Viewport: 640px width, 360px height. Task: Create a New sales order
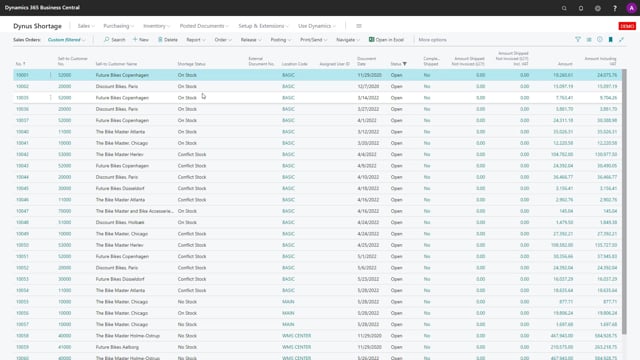tap(140, 40)
